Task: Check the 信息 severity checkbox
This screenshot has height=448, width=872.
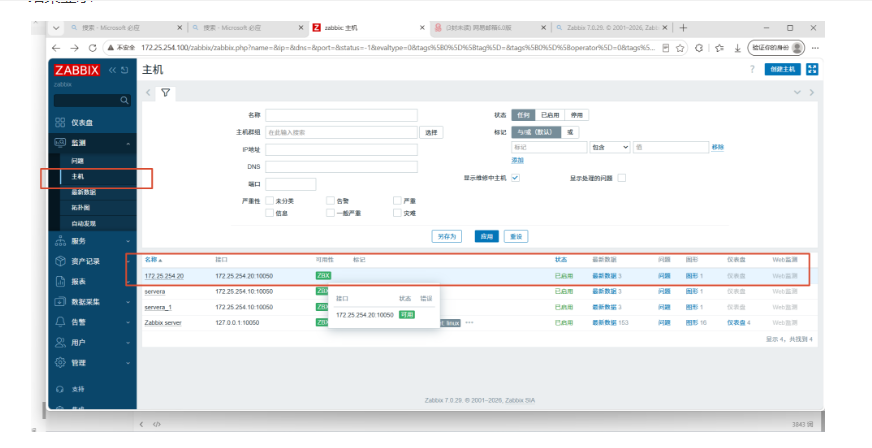Action: click(269, 213)
